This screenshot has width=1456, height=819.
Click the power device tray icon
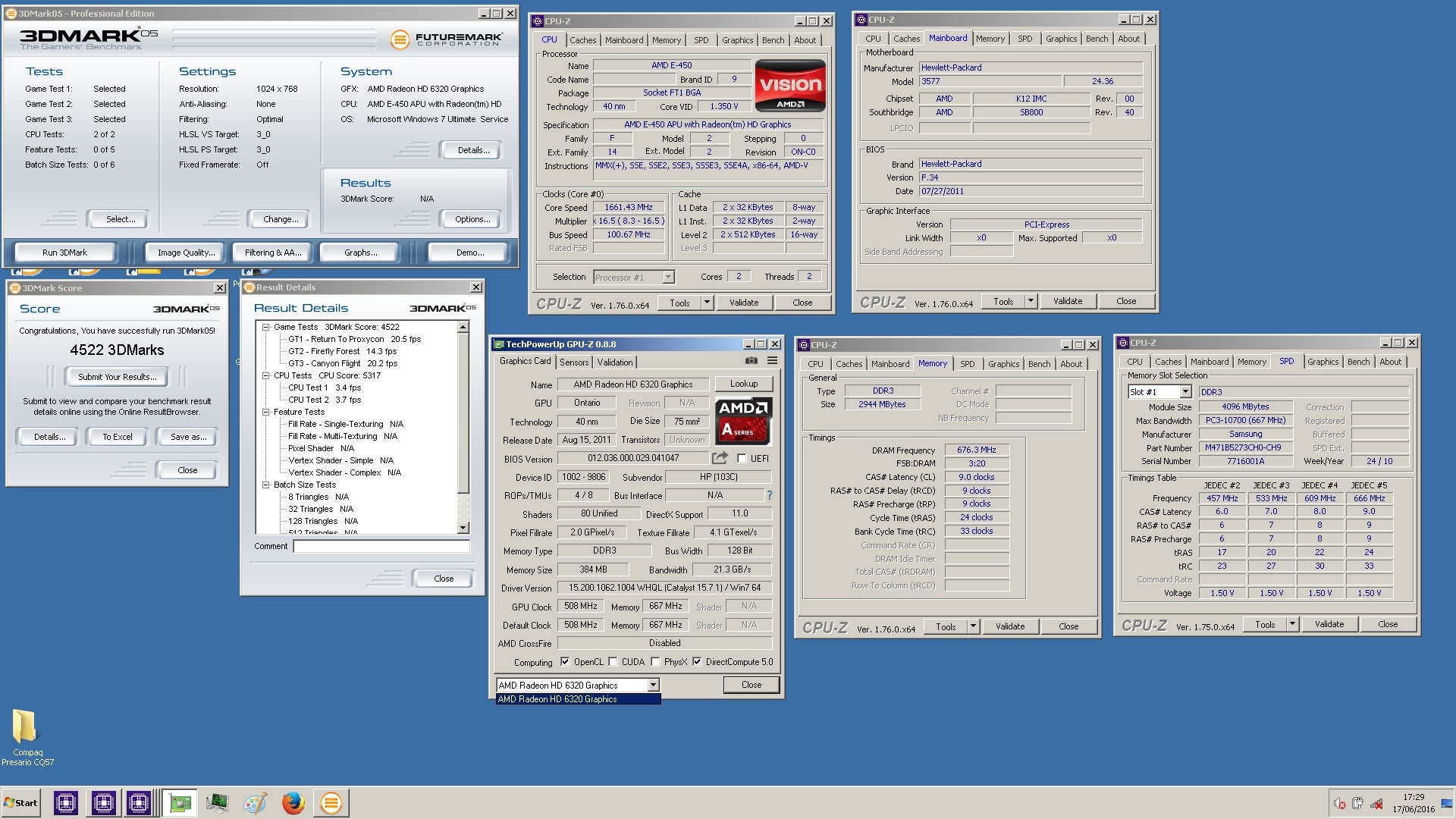[x=1357, y=804]
